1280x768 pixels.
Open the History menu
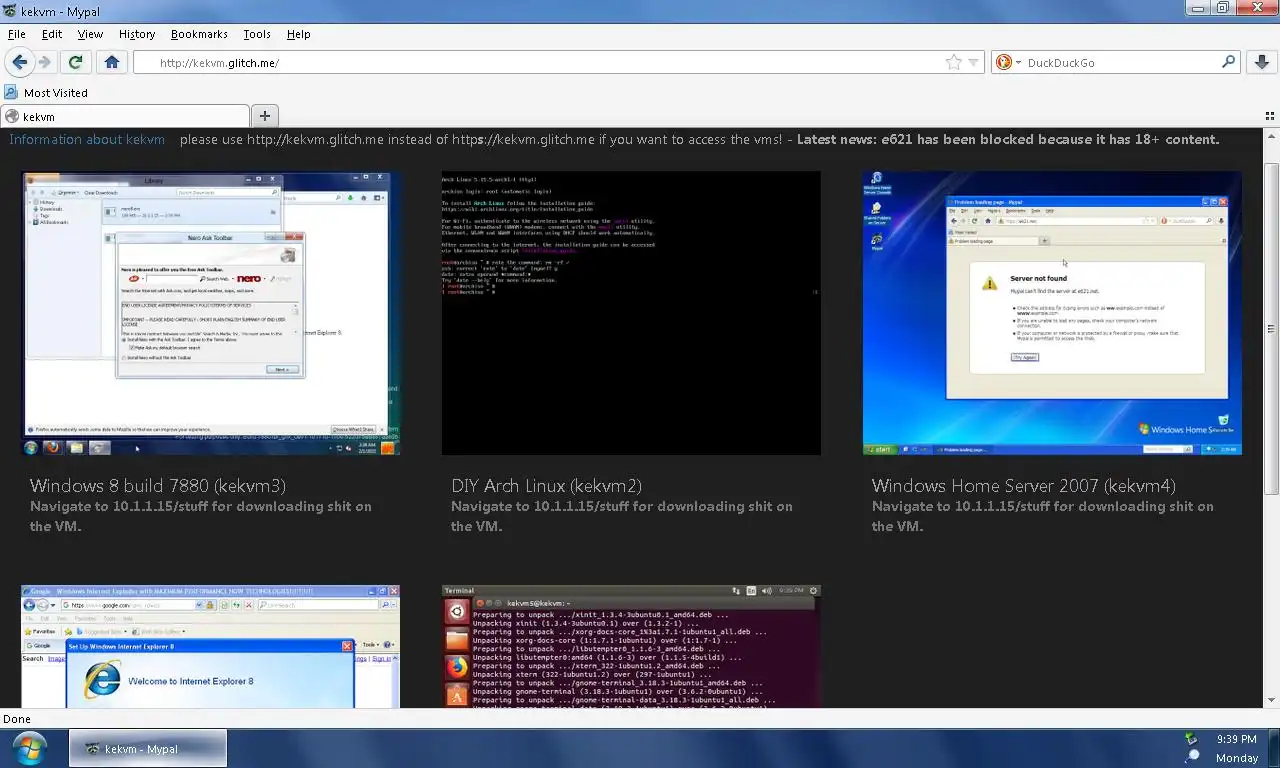click(137, 34)
